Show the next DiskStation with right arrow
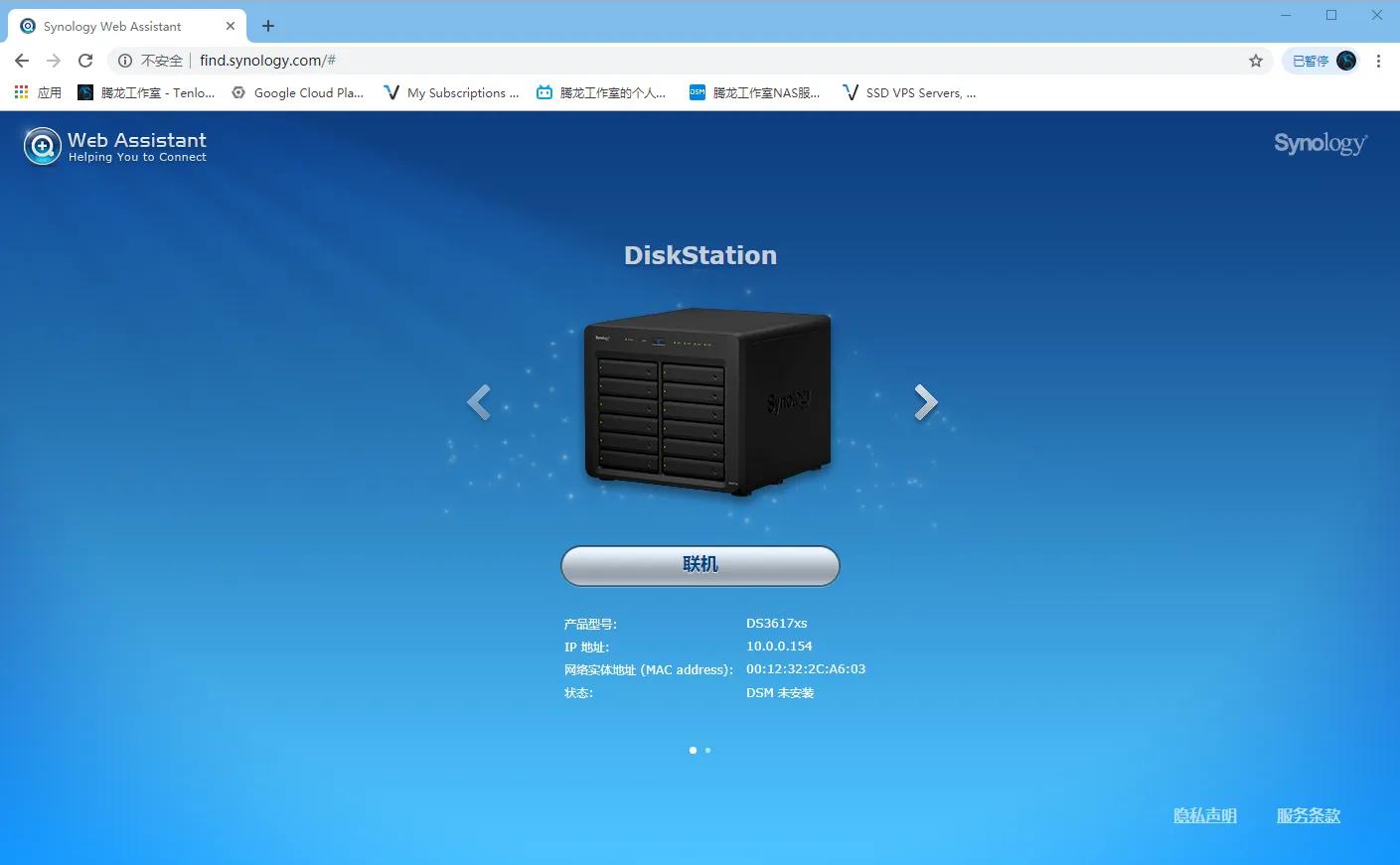The height and width of the screenshot is (865, 1400). pos(925,402)
